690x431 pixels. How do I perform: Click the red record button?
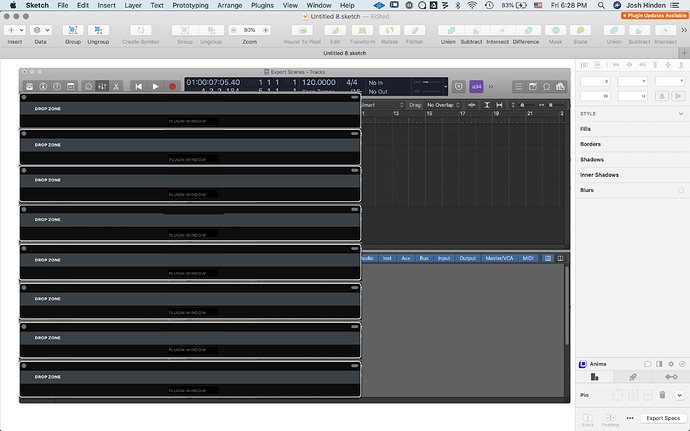(172, 87)
